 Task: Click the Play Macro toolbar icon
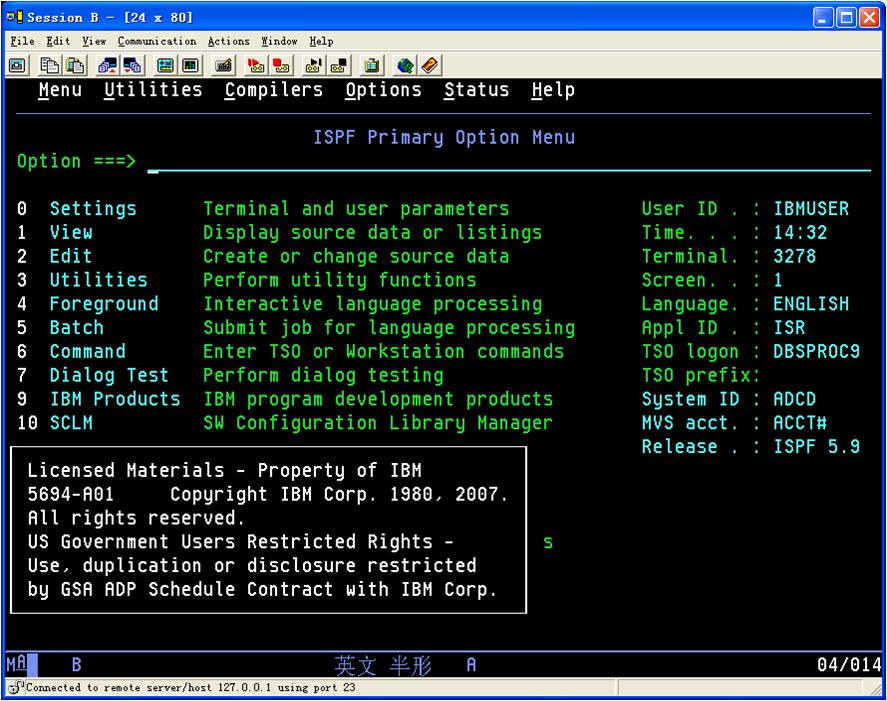tap(313, 66)
